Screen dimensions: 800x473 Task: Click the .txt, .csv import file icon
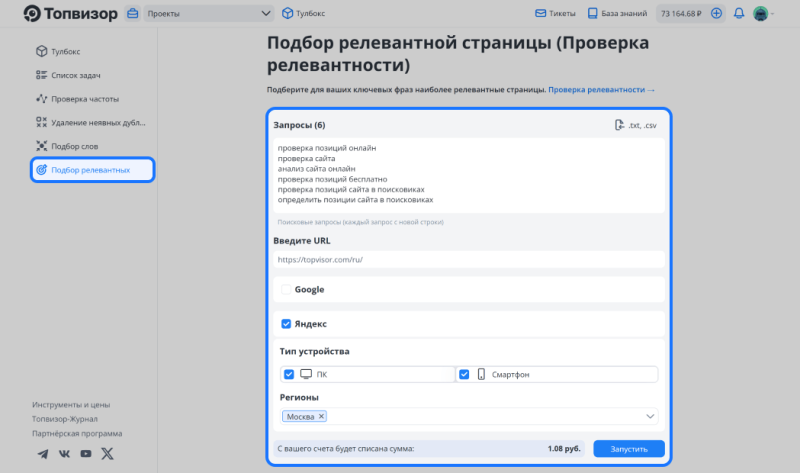(619, 125)
